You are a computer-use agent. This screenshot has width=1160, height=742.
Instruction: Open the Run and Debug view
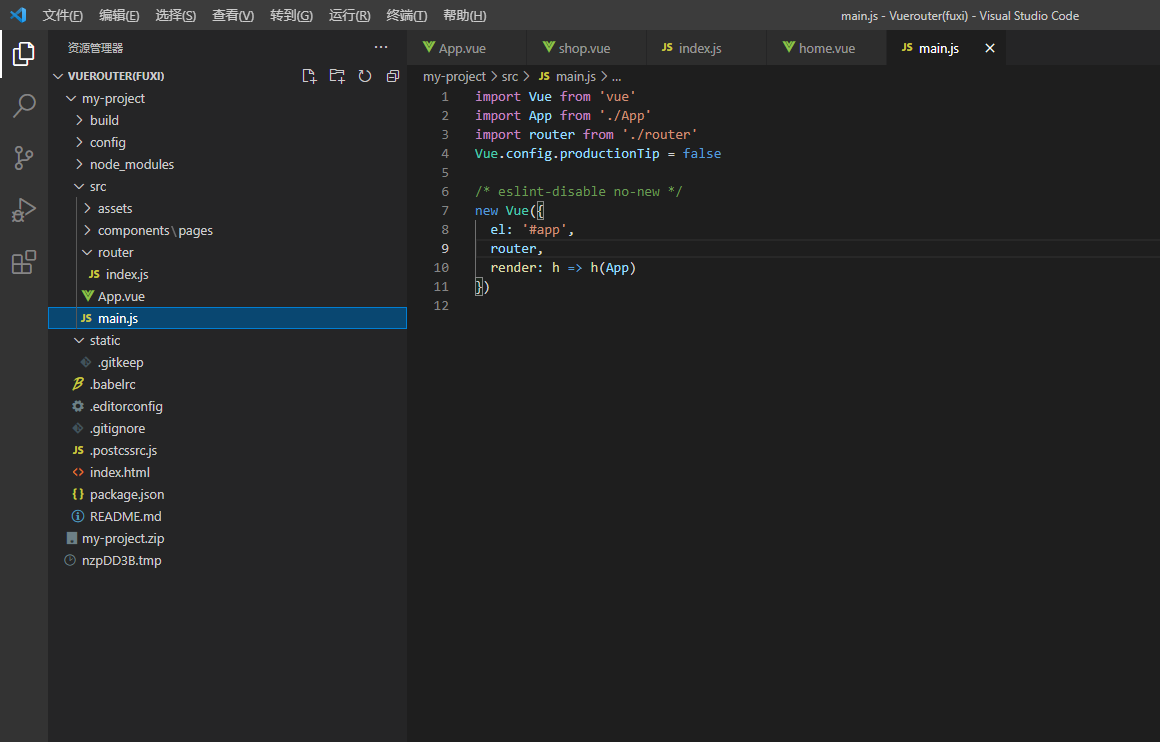(24, 210)
